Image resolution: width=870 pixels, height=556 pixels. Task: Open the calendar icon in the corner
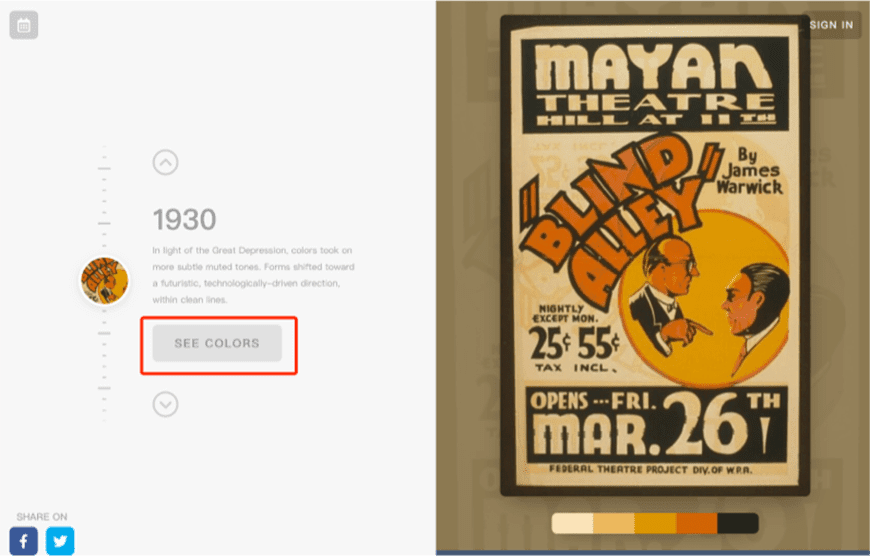(x=24, y=25)
